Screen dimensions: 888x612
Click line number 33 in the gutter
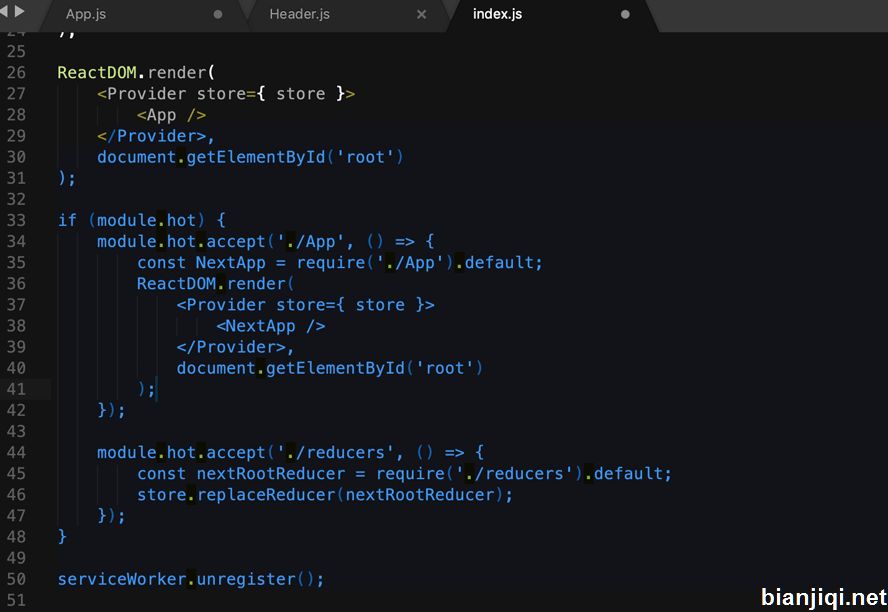[16, 220]
